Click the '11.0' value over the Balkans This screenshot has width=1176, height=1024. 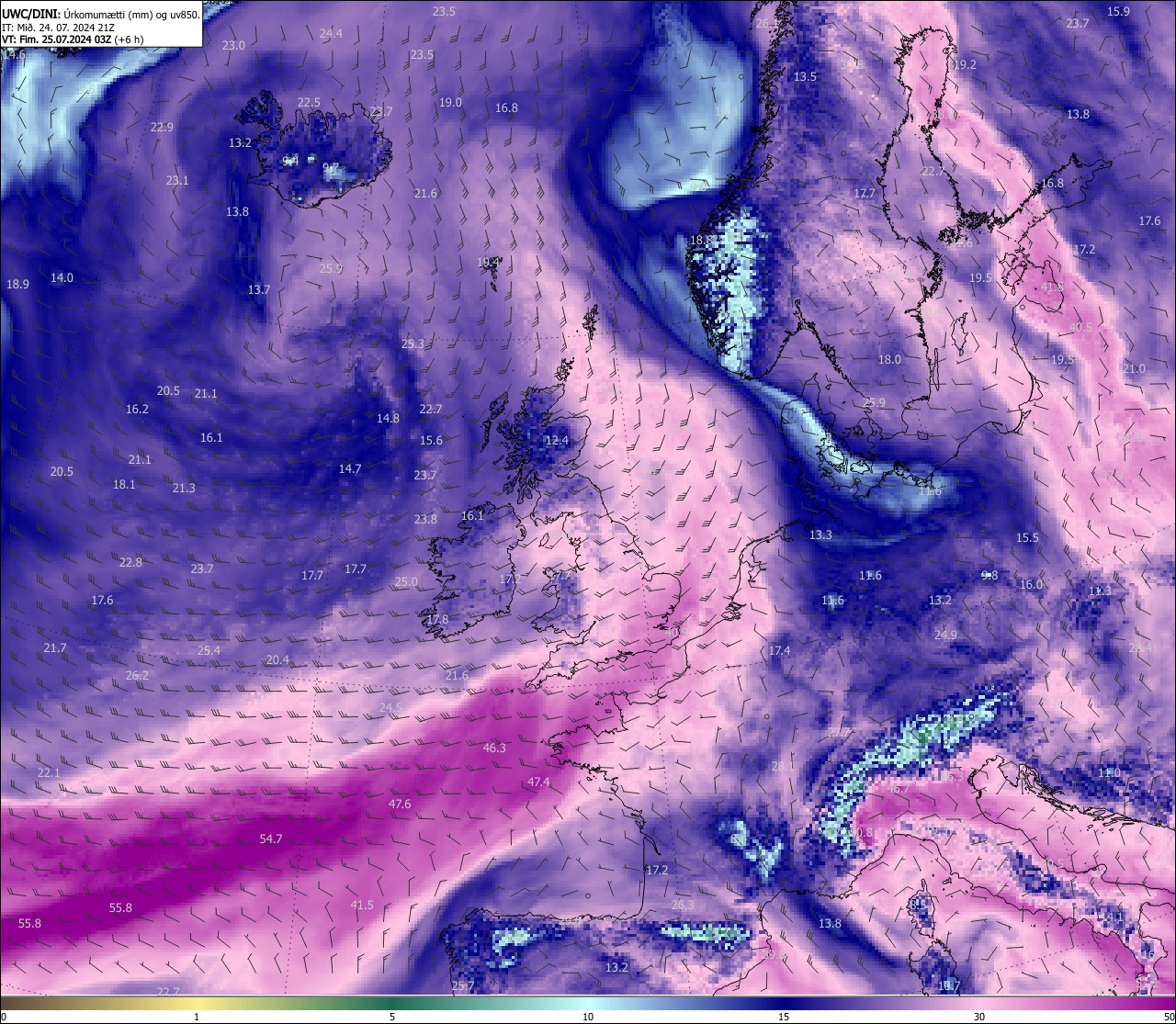[x=1109, y=773]
